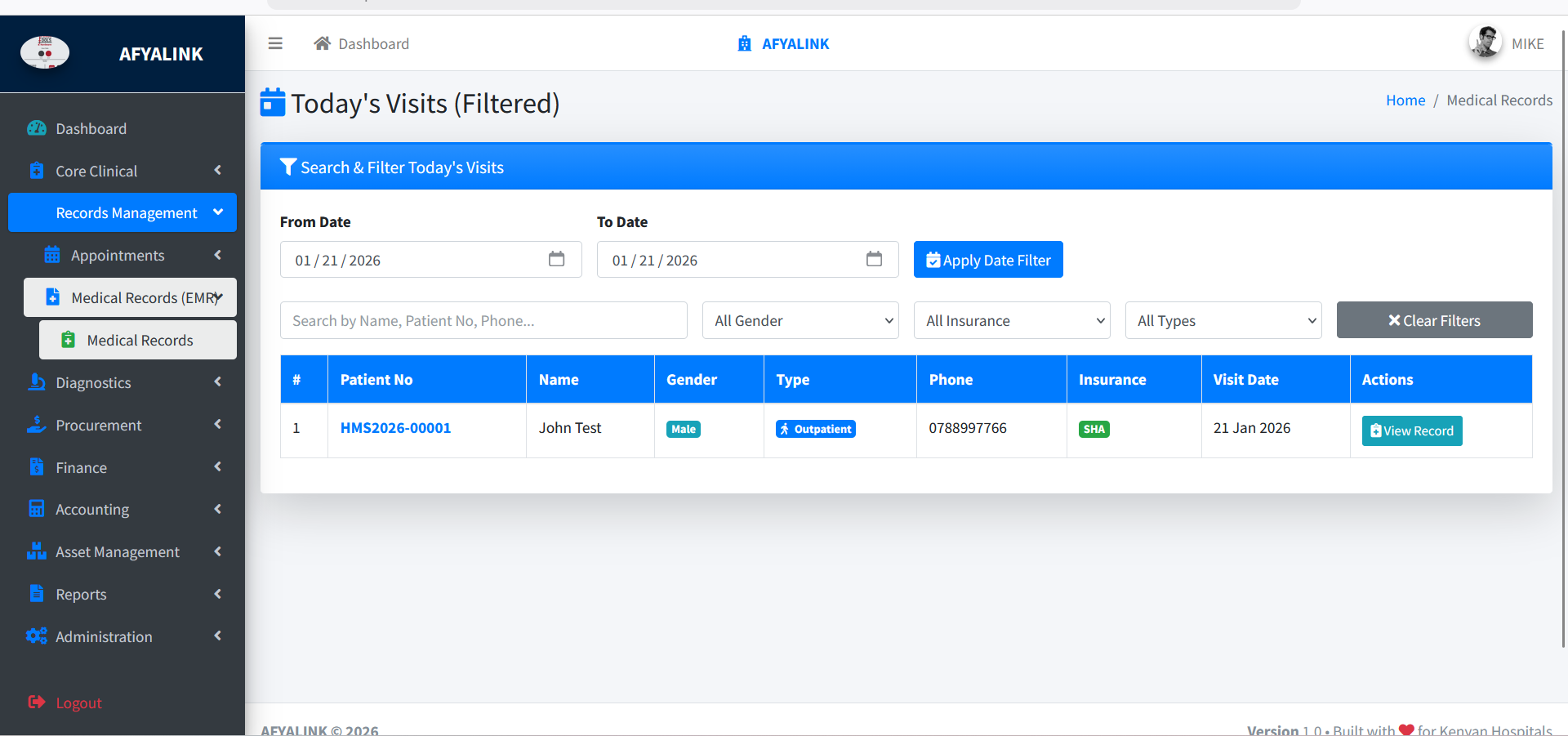
Task: Open the To Date calendar picker icon
Action: (874, 259)
